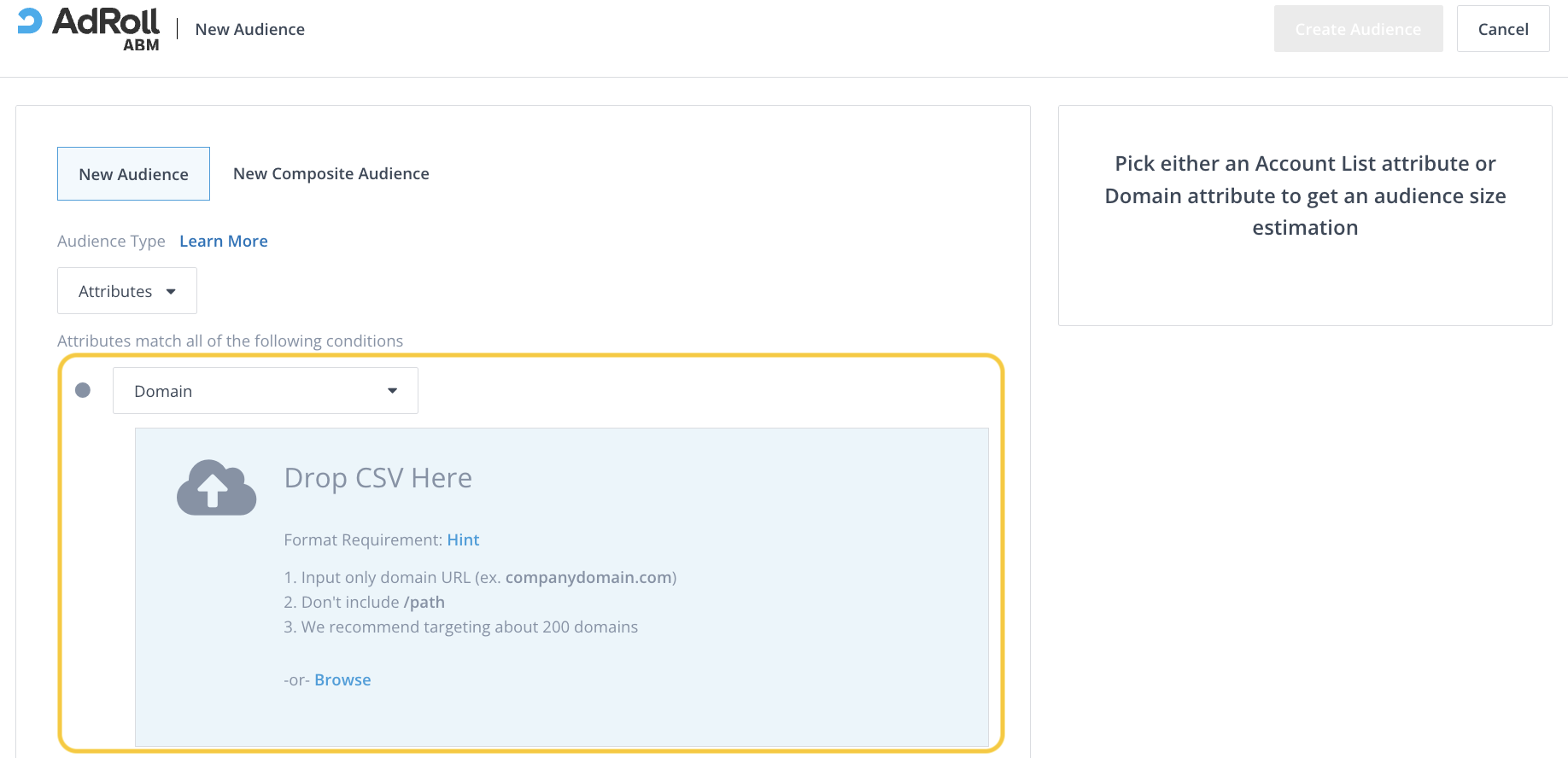Switch to New Composite Audience tab
Viewport: 1568px width, 758px height.
(331, 174)
